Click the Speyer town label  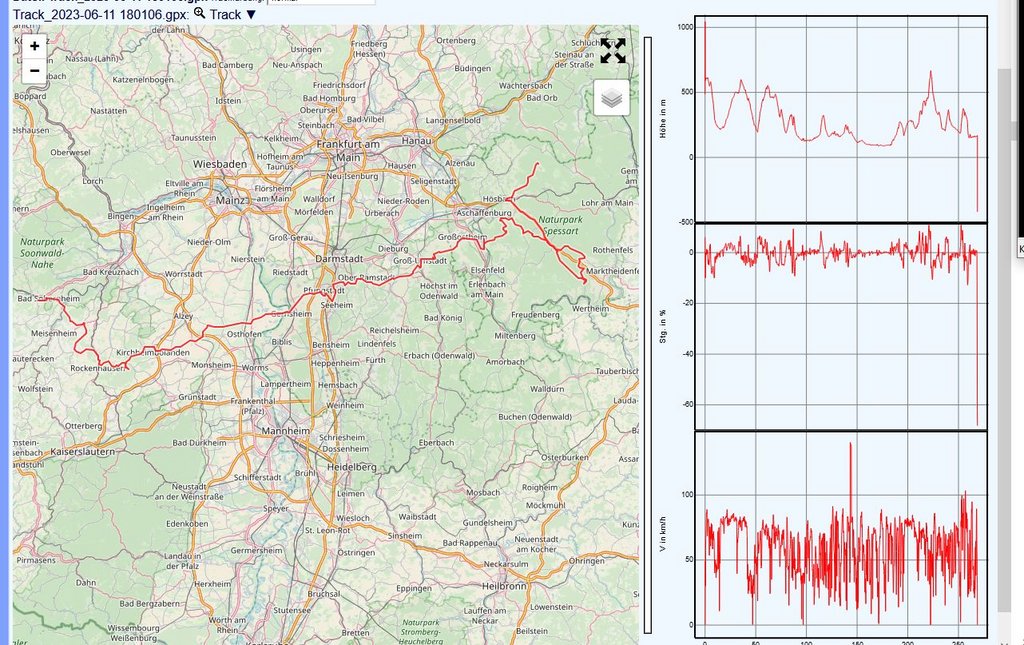click(x=276, y=509)
